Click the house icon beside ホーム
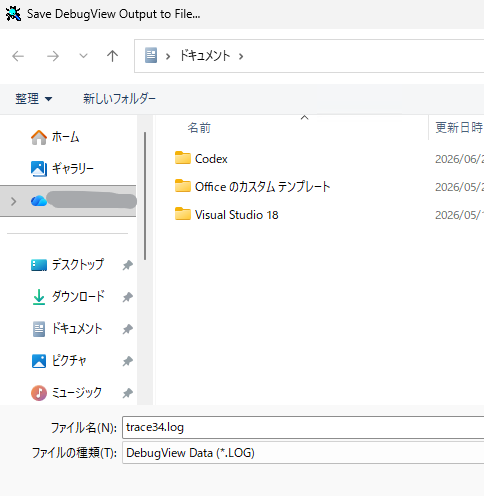 pos(39,137)
